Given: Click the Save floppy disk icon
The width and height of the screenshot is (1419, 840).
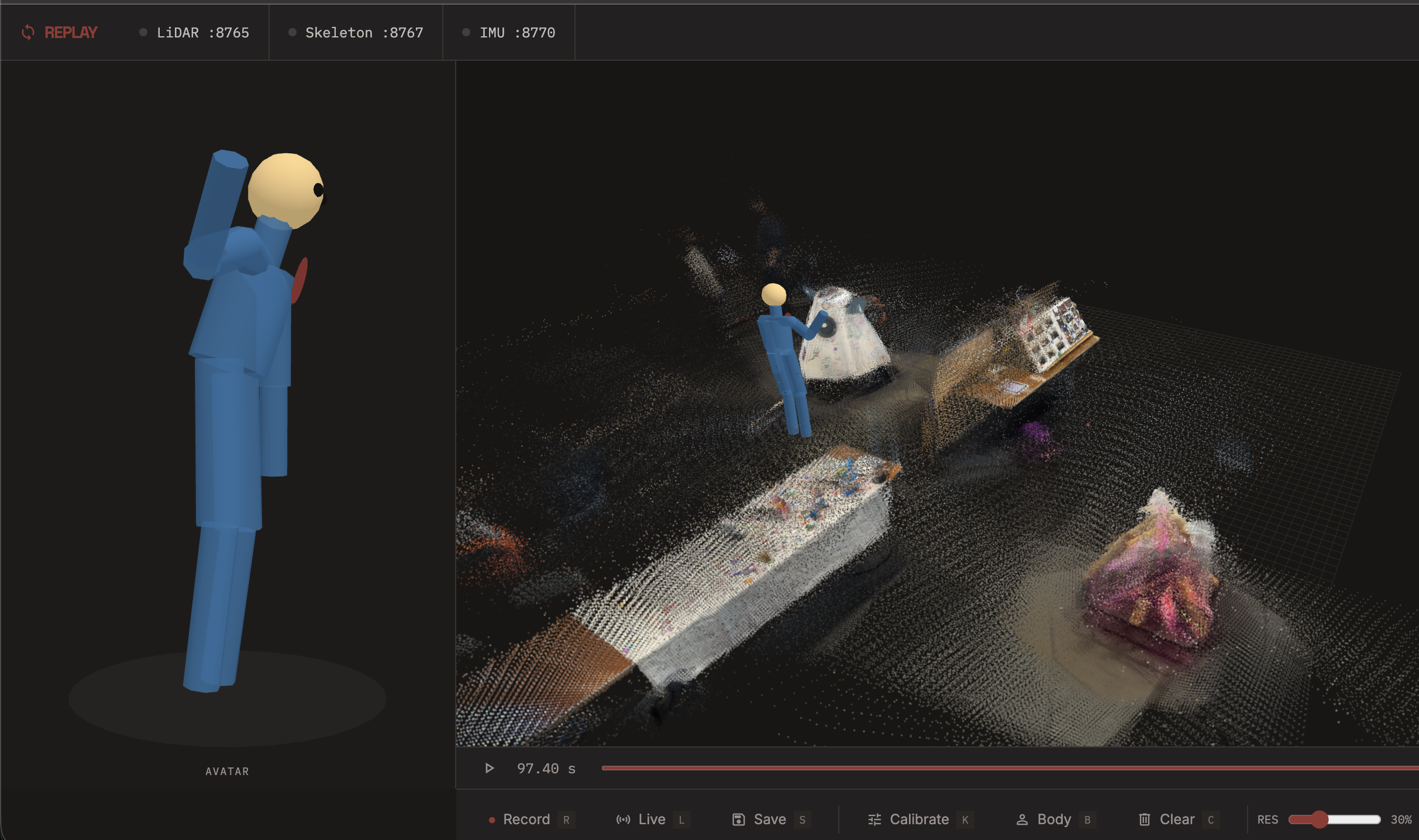Looking at the screenshot, I should point(738,820).
